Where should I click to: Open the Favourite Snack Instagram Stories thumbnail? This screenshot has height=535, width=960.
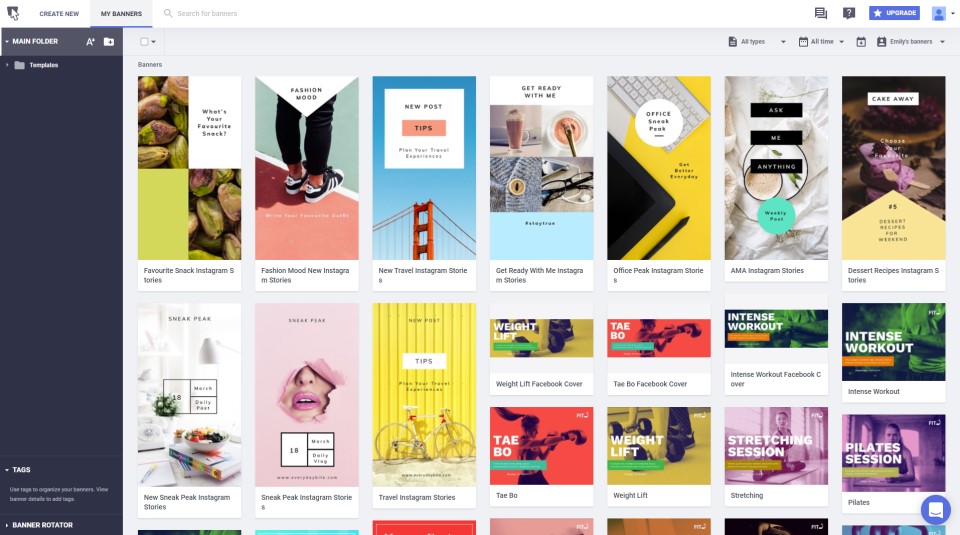pyautogui.click(x=189, y=168)
